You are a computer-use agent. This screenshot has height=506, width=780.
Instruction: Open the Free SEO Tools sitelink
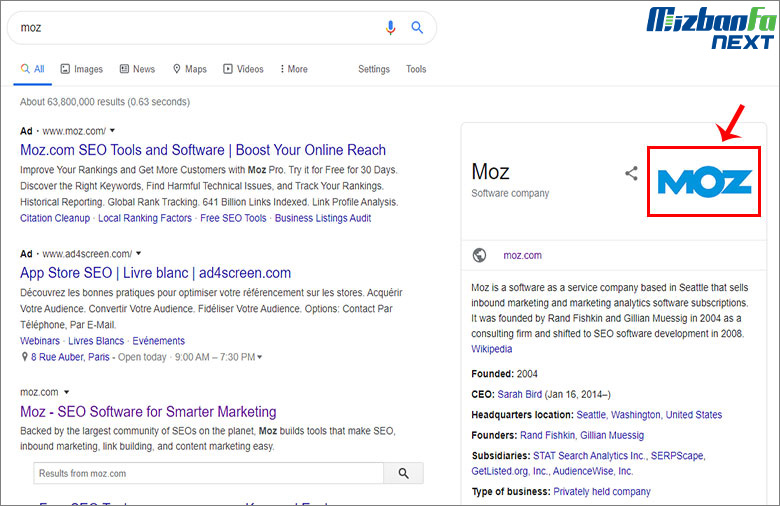coord(233,218)
